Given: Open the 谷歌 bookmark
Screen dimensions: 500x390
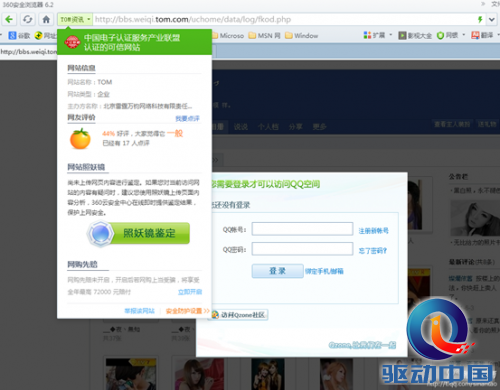Looking at the screenshot, I should point(19,35).
